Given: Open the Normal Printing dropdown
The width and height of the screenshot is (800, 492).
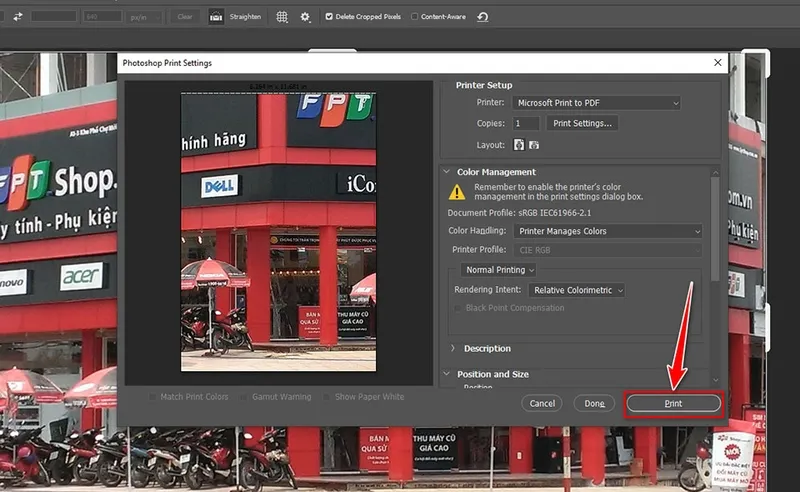Looking at the screenshot, I should click(500, 270).
